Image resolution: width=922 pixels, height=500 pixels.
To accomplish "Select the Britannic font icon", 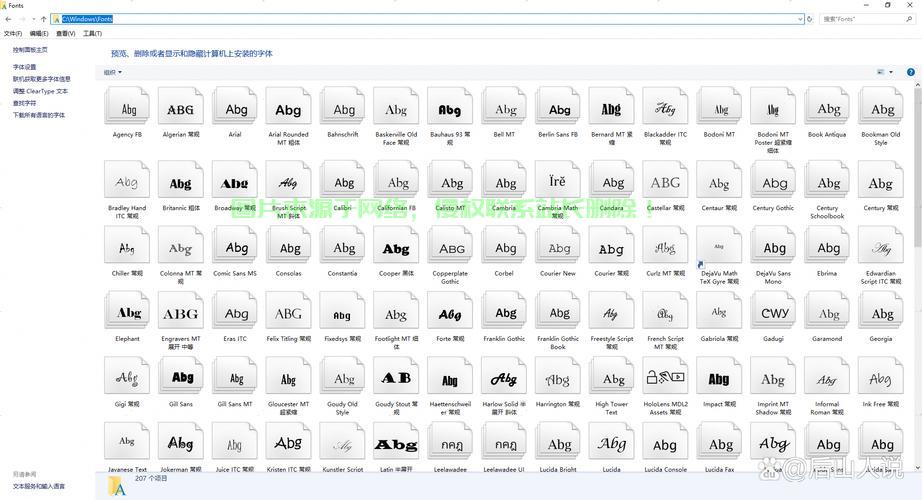I will 181,180.
